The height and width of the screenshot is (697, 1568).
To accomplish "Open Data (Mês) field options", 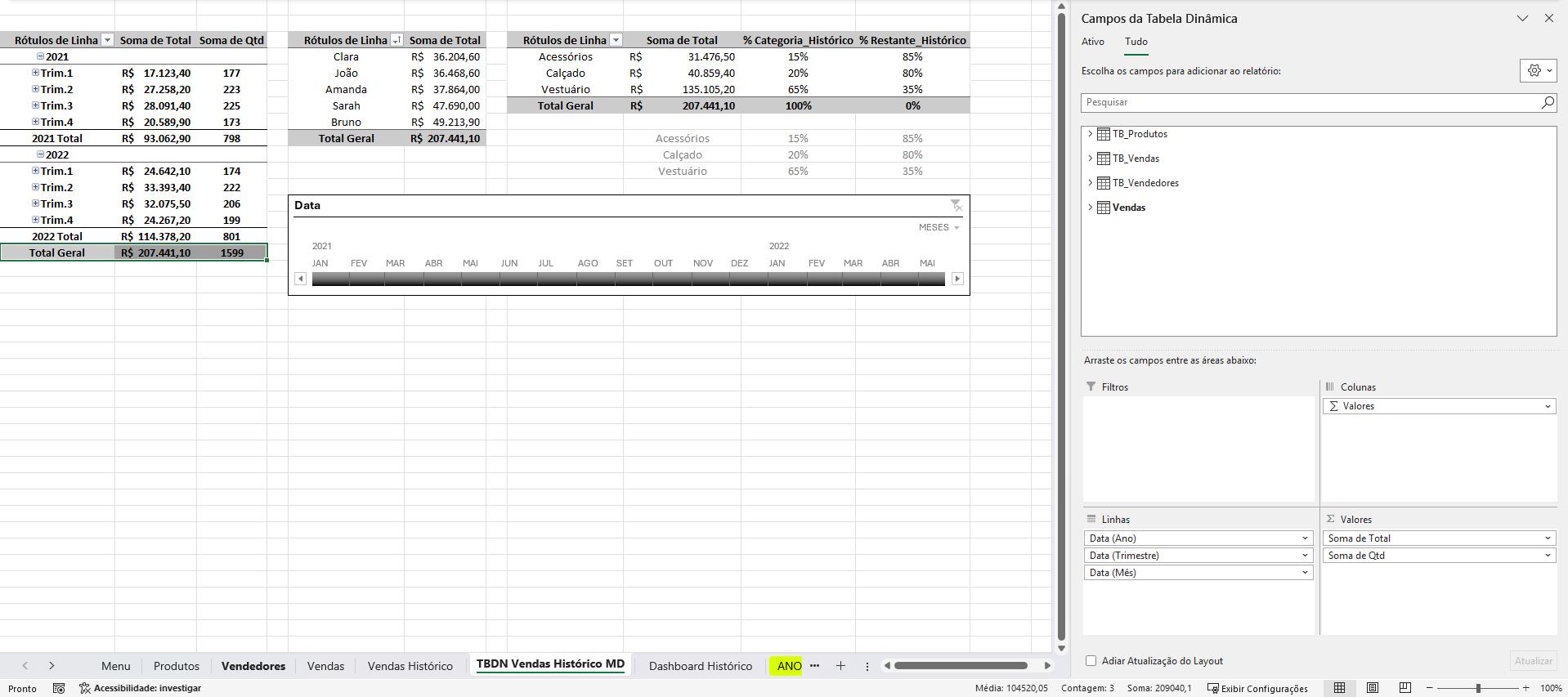I will (1305, 573).
